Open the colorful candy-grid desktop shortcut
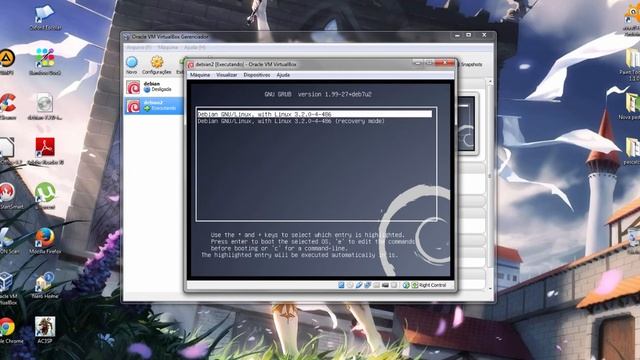640x360 pixels. click(x=45, y=61)
